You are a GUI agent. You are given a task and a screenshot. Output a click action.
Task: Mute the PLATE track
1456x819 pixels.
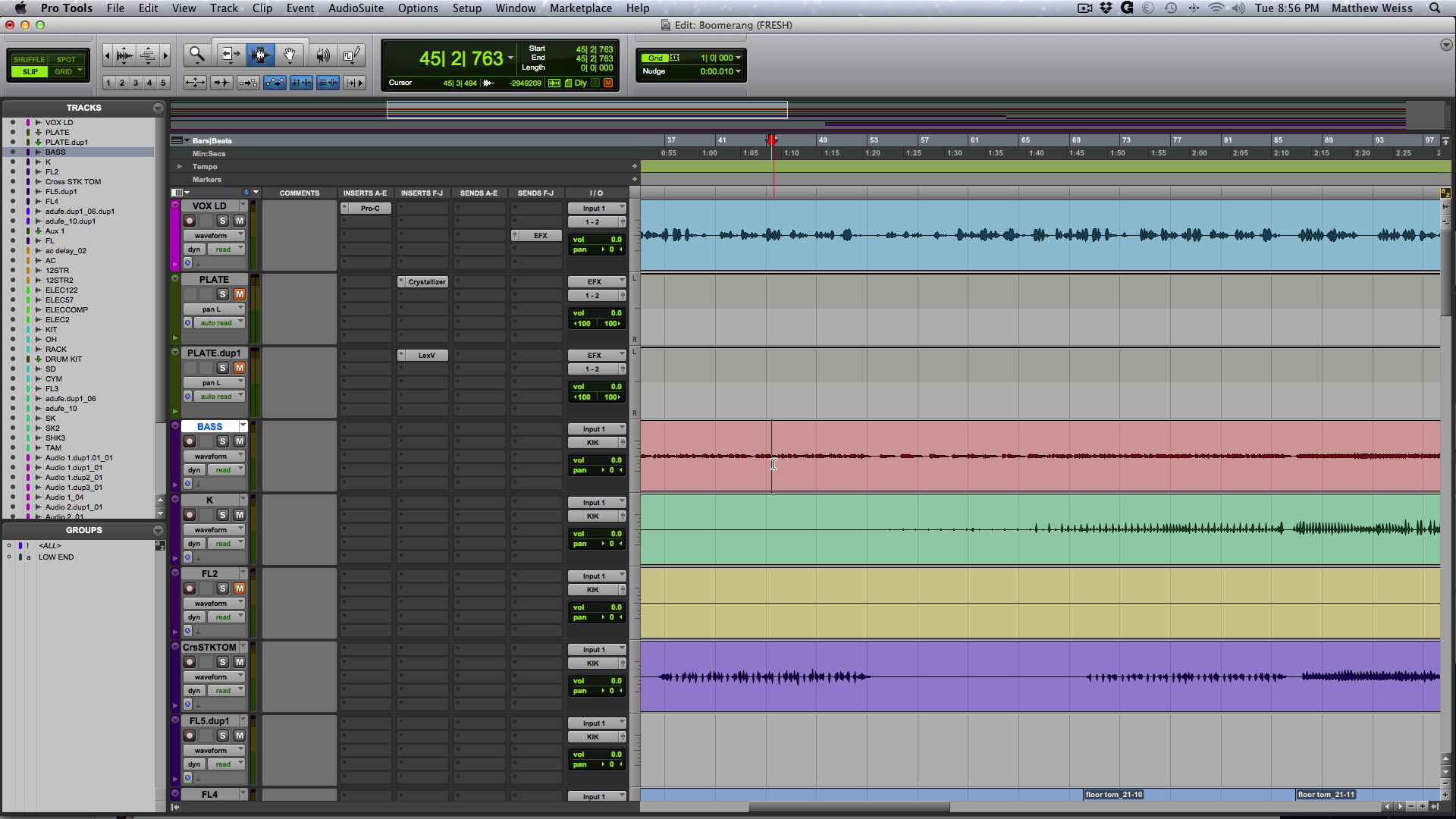coord(239,294)
